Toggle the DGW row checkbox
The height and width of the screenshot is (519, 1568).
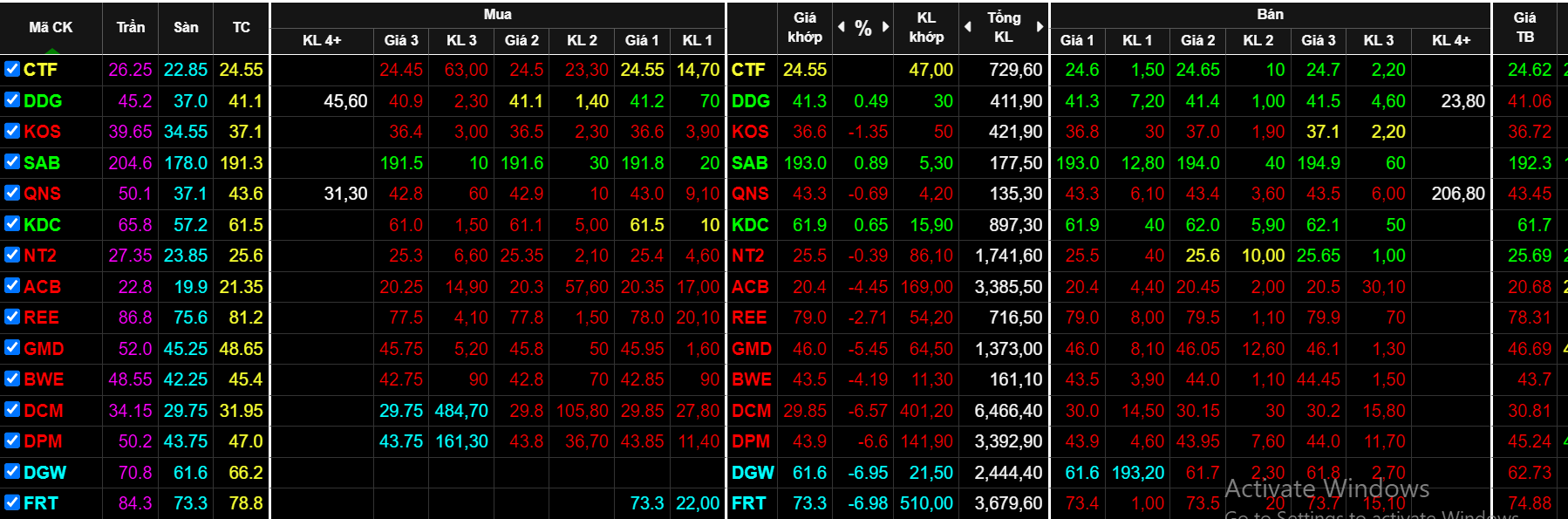click(12, 471)
